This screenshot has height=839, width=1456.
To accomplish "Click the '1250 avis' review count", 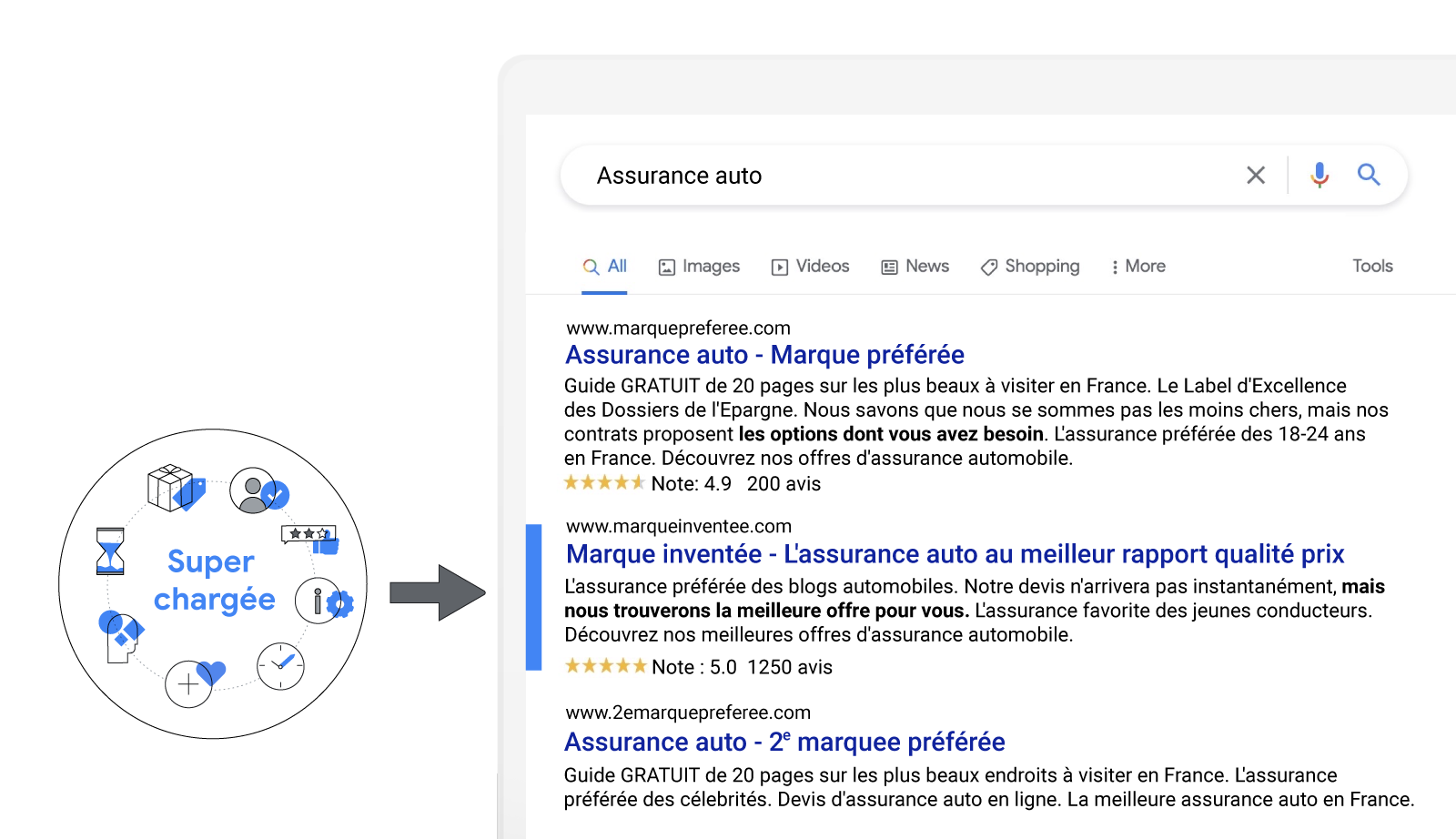I will coord(790,667).
